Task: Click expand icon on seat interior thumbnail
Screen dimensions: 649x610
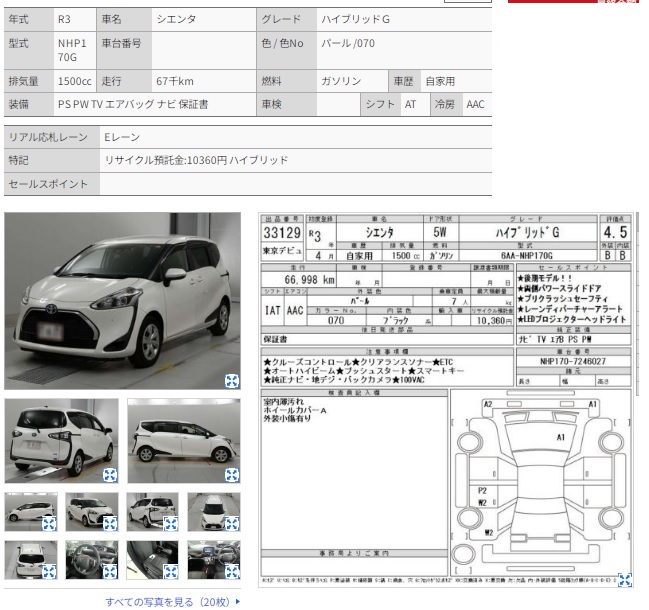Action: (171, 572)
